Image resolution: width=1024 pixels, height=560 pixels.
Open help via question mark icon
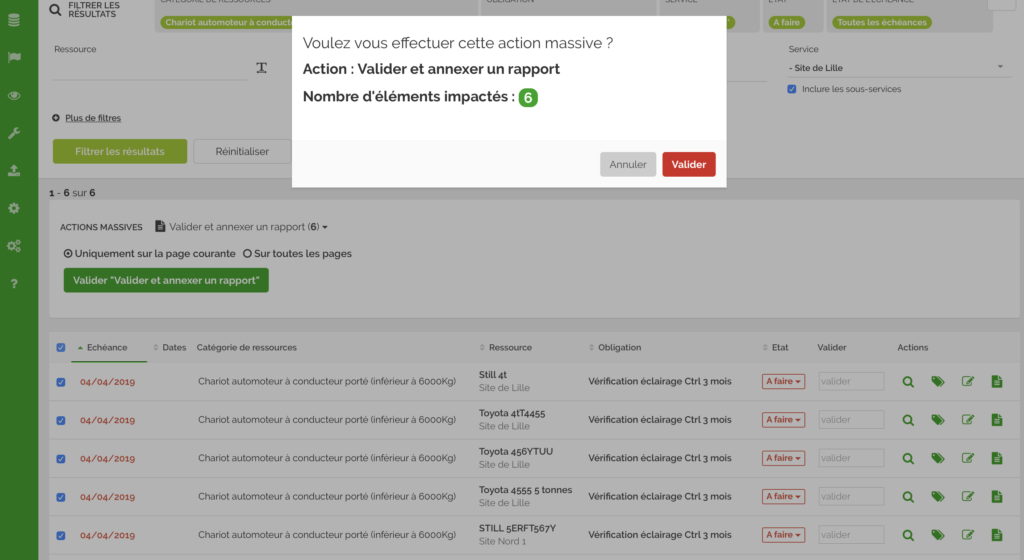tap(14, 284)
